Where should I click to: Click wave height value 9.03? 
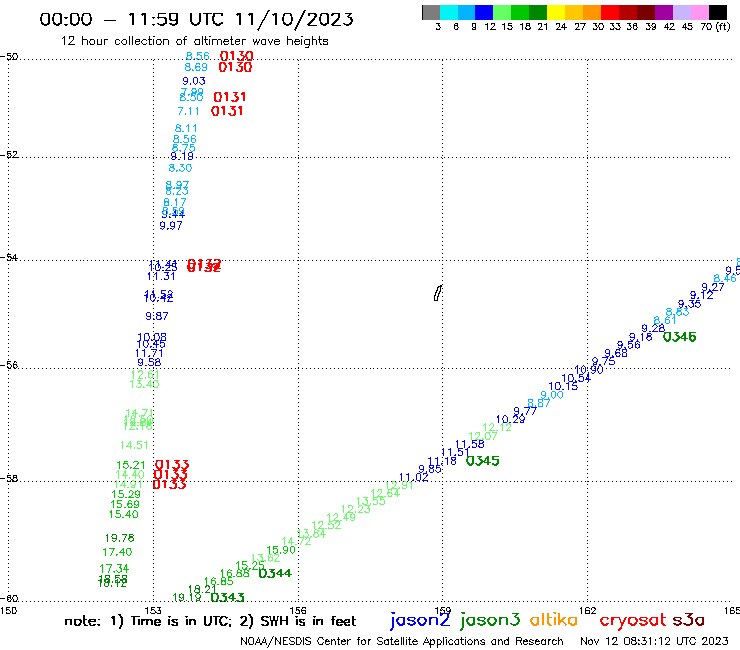coord(194,81)
